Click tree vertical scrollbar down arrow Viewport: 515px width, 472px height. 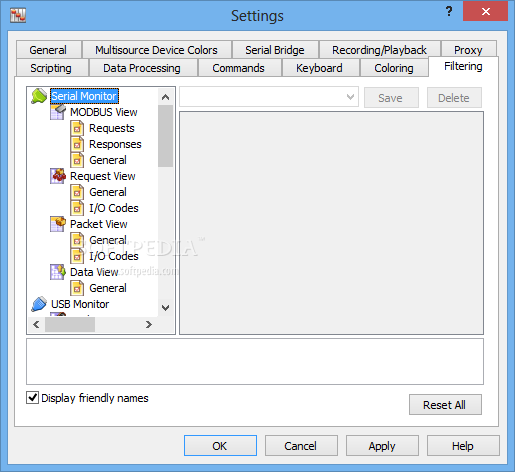pos(165,308)
